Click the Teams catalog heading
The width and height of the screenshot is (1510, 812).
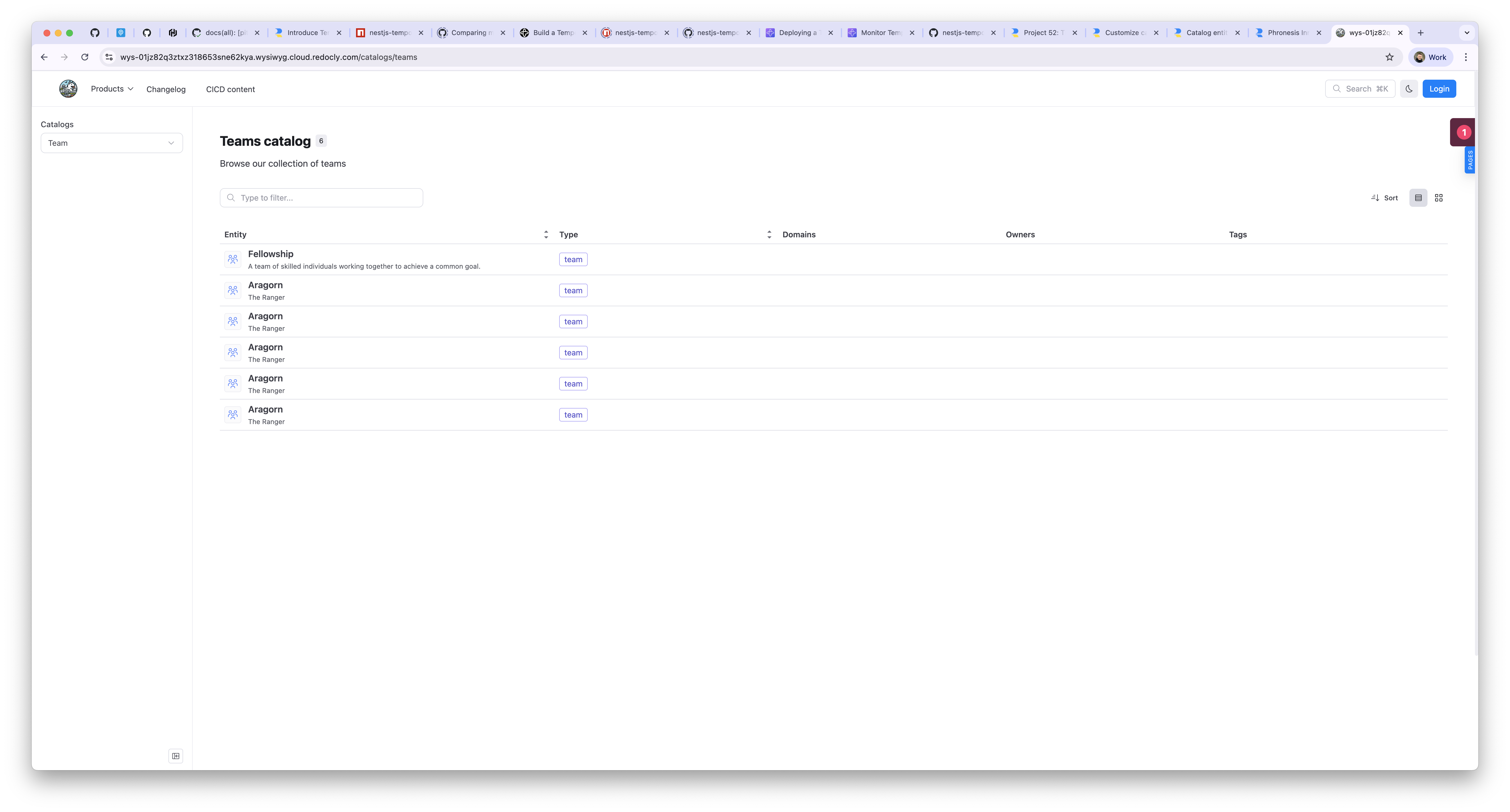pyautogui.click(x=265, y=141)
